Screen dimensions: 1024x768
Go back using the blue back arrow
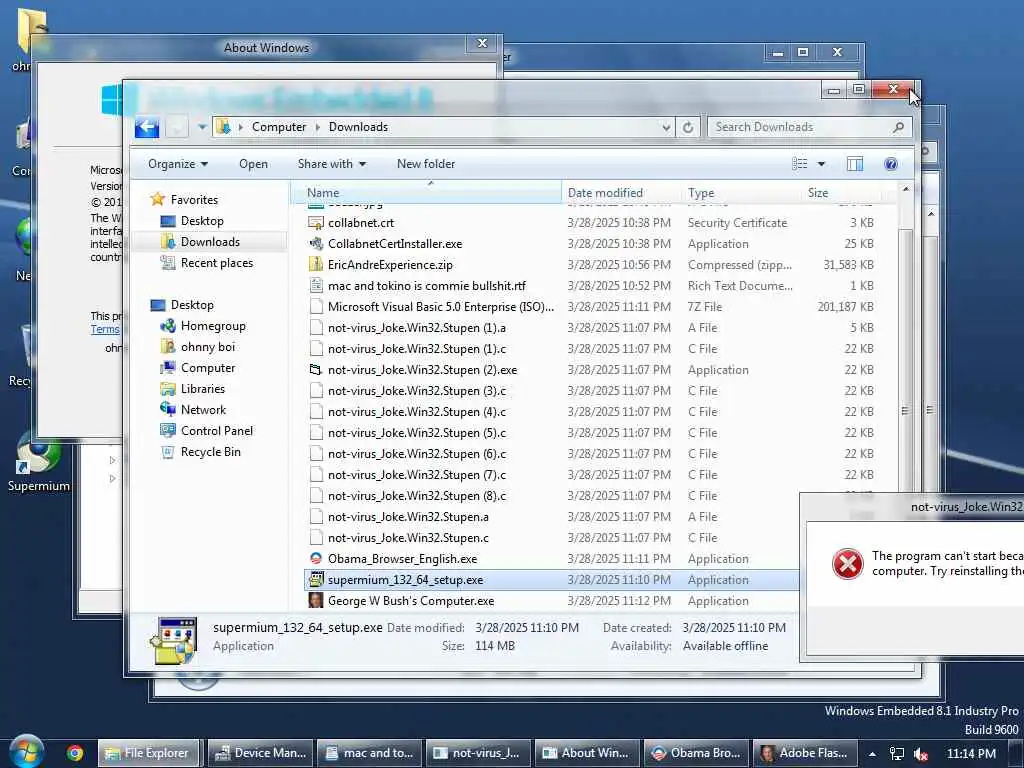coord(147,127)
